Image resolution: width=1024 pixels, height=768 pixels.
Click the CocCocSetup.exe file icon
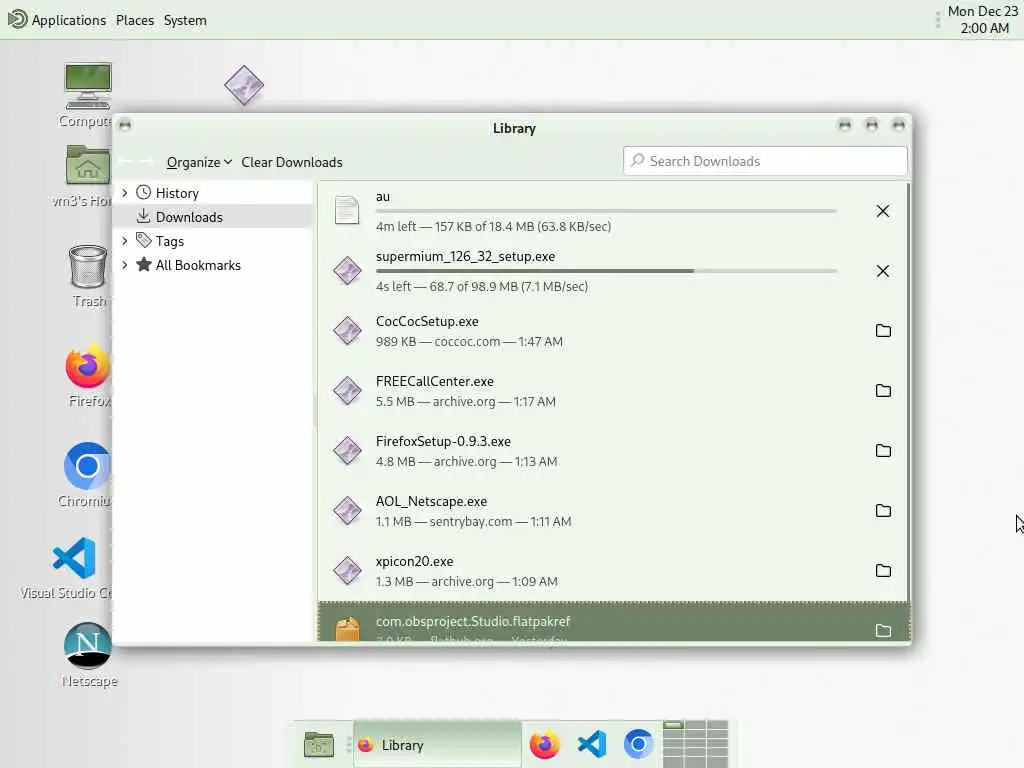(347, 330)
